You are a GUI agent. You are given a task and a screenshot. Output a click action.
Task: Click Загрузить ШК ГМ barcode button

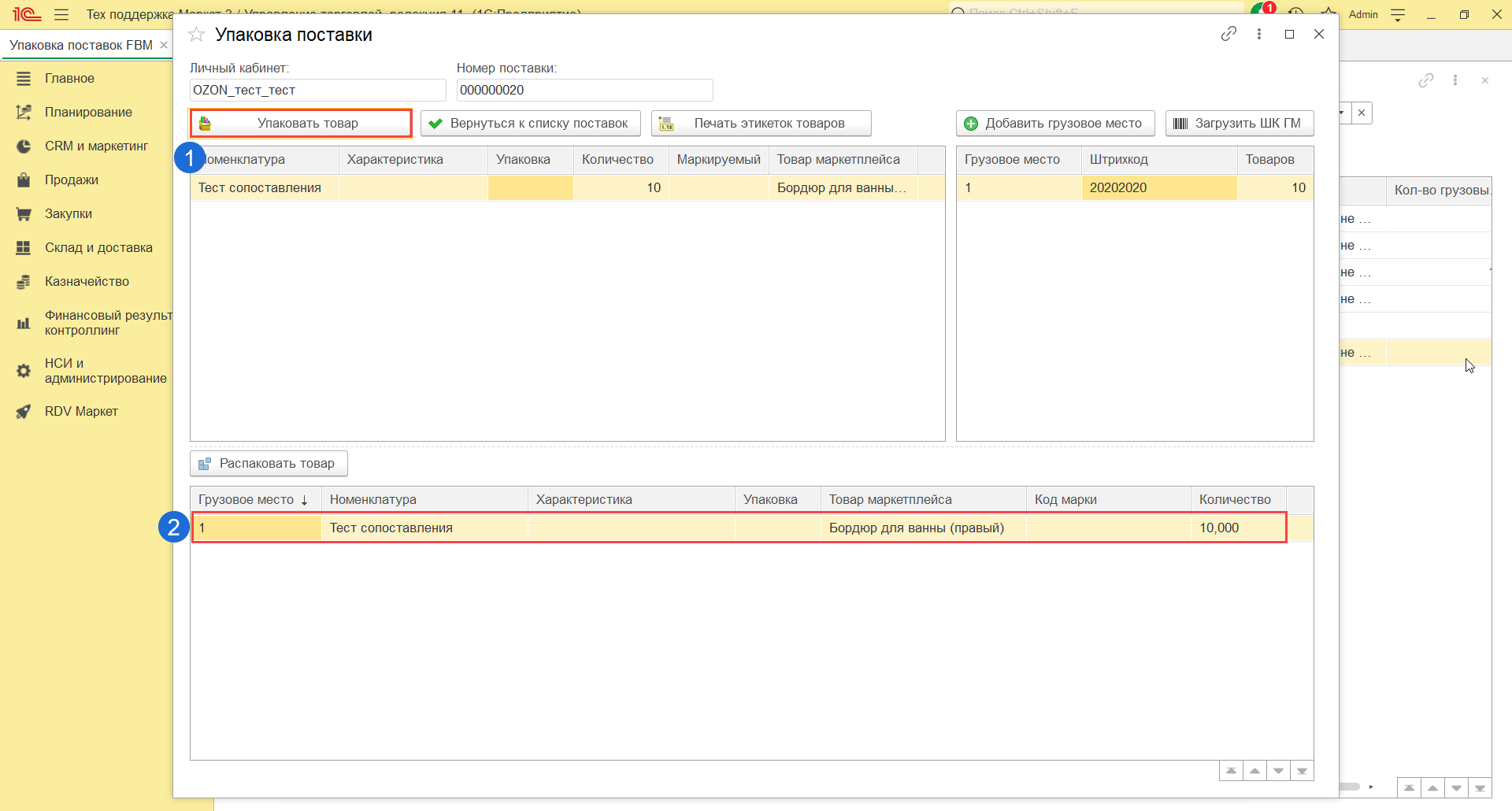click(x=1239, y=124)
